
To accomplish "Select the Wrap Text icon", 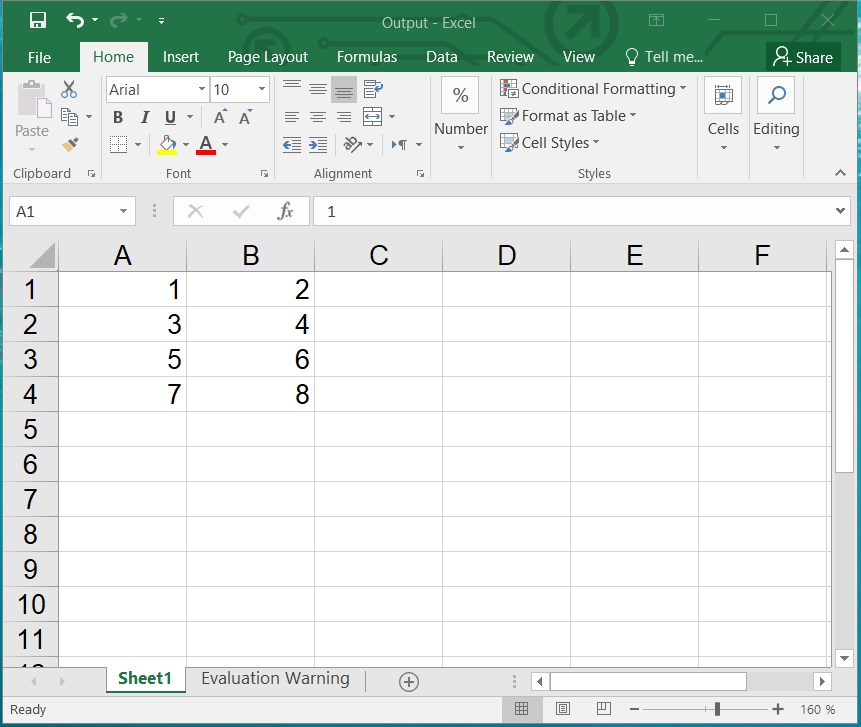I will 372,89.
